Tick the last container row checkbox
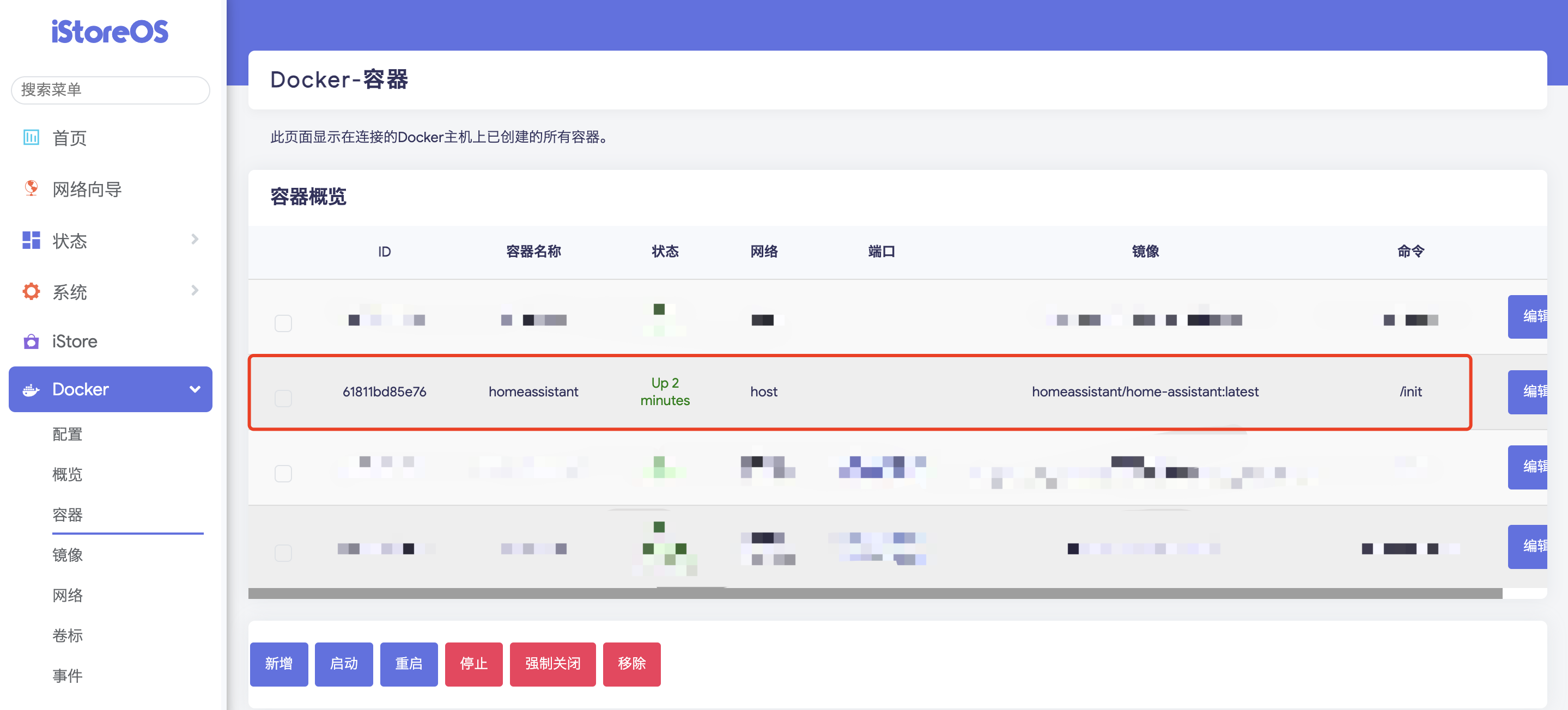This screenshot has height=710, width=1568. point(283,553)
